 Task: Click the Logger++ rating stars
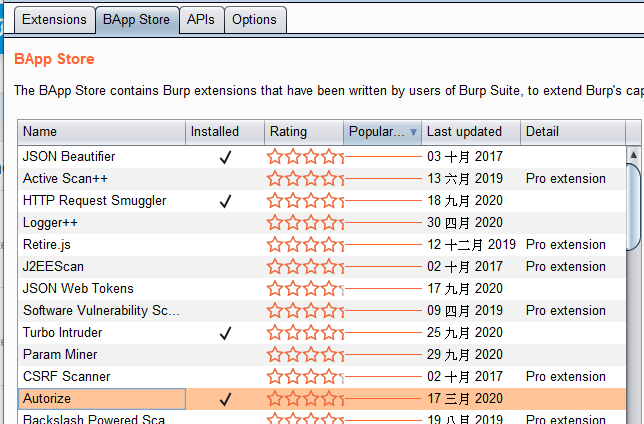click(305, 223)
